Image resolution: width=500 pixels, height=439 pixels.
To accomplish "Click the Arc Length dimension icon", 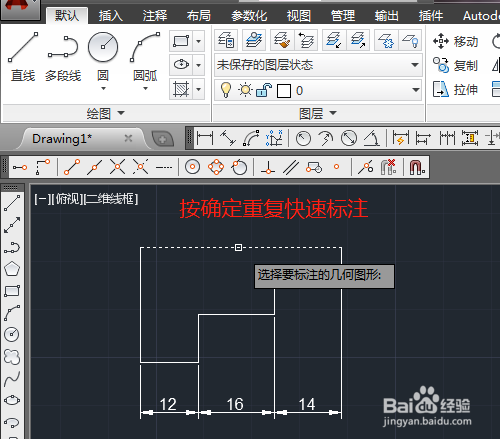I will 251,138.
